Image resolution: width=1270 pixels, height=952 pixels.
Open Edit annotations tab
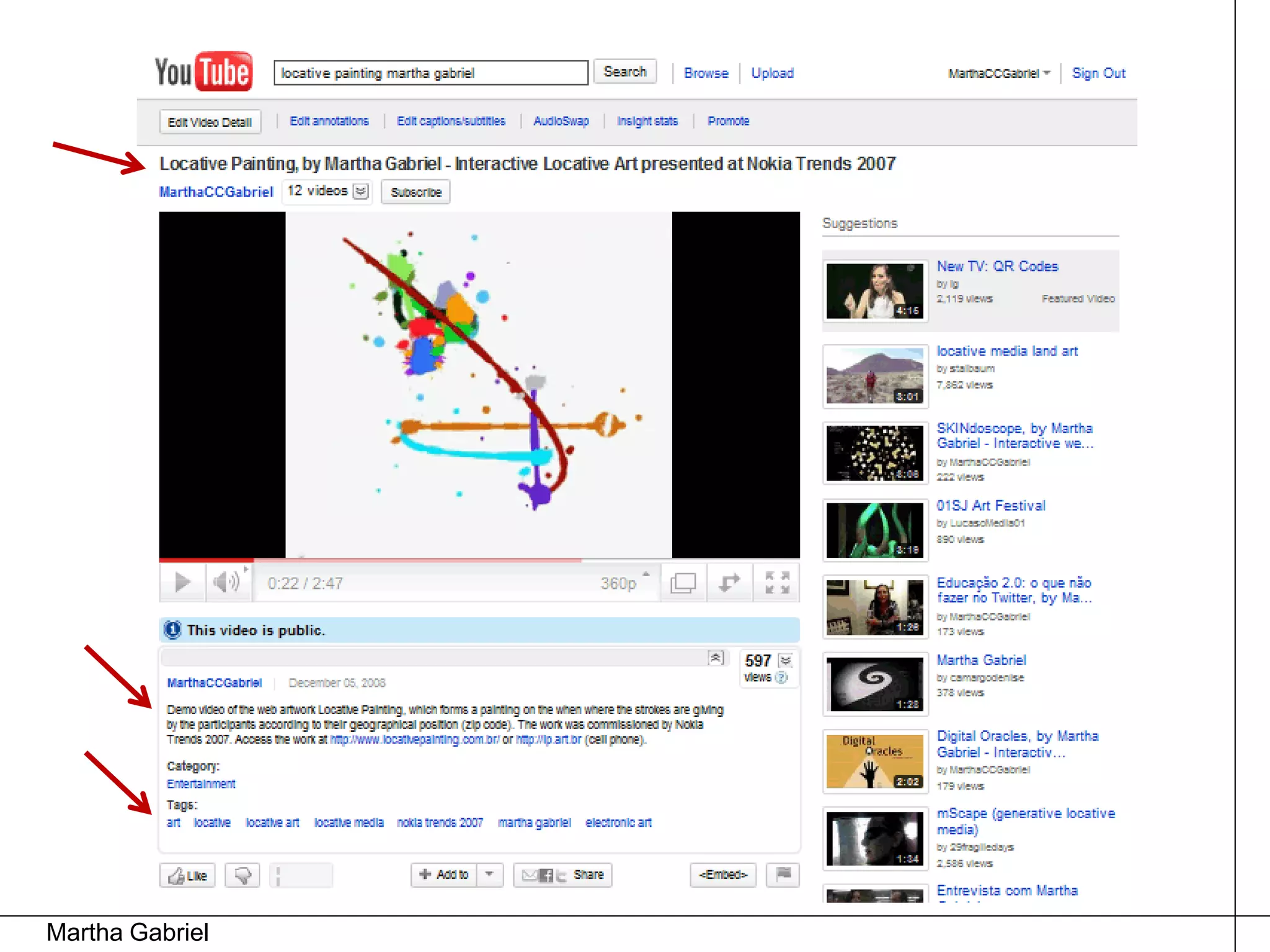tap(329, 121)
